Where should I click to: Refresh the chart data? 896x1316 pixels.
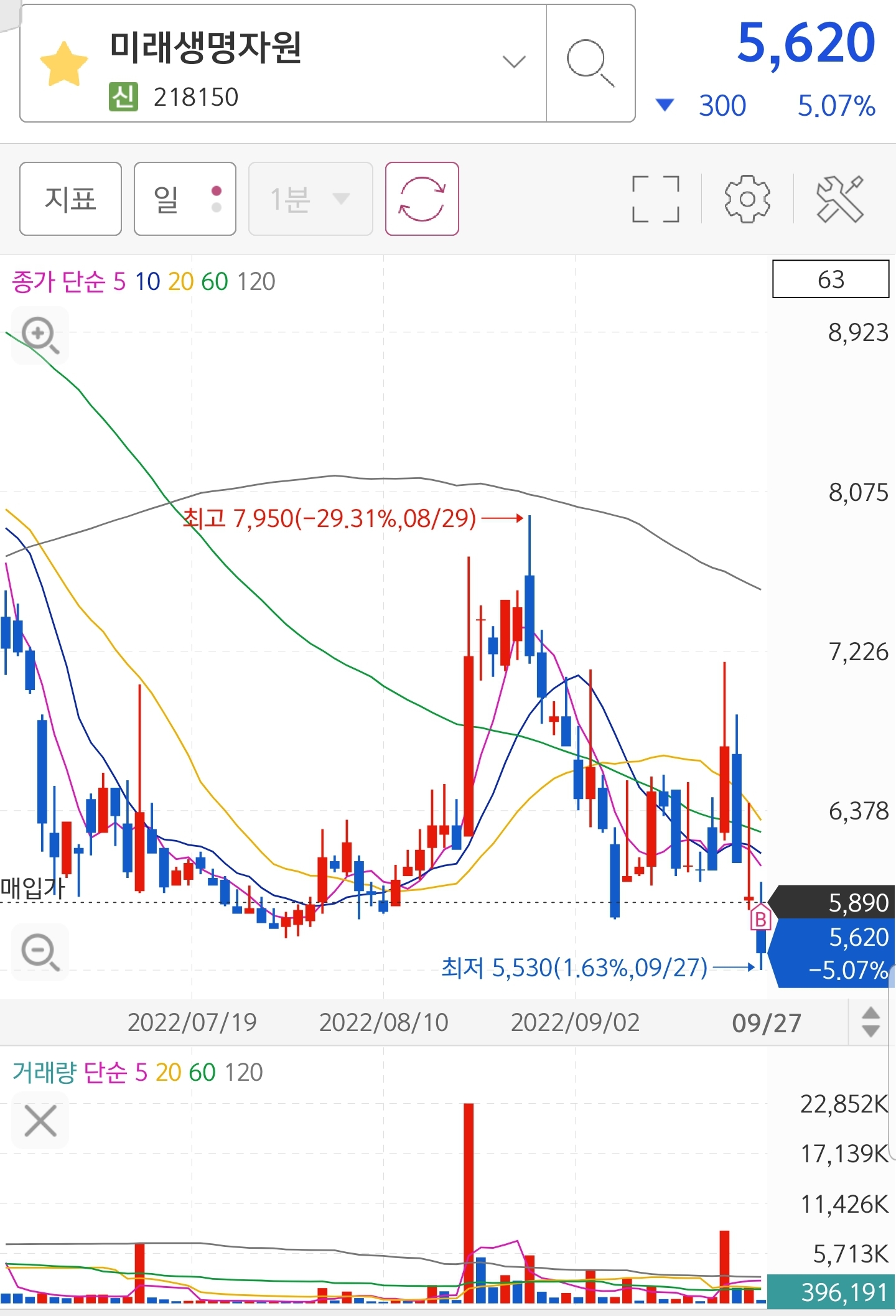(x=422, y=199)
